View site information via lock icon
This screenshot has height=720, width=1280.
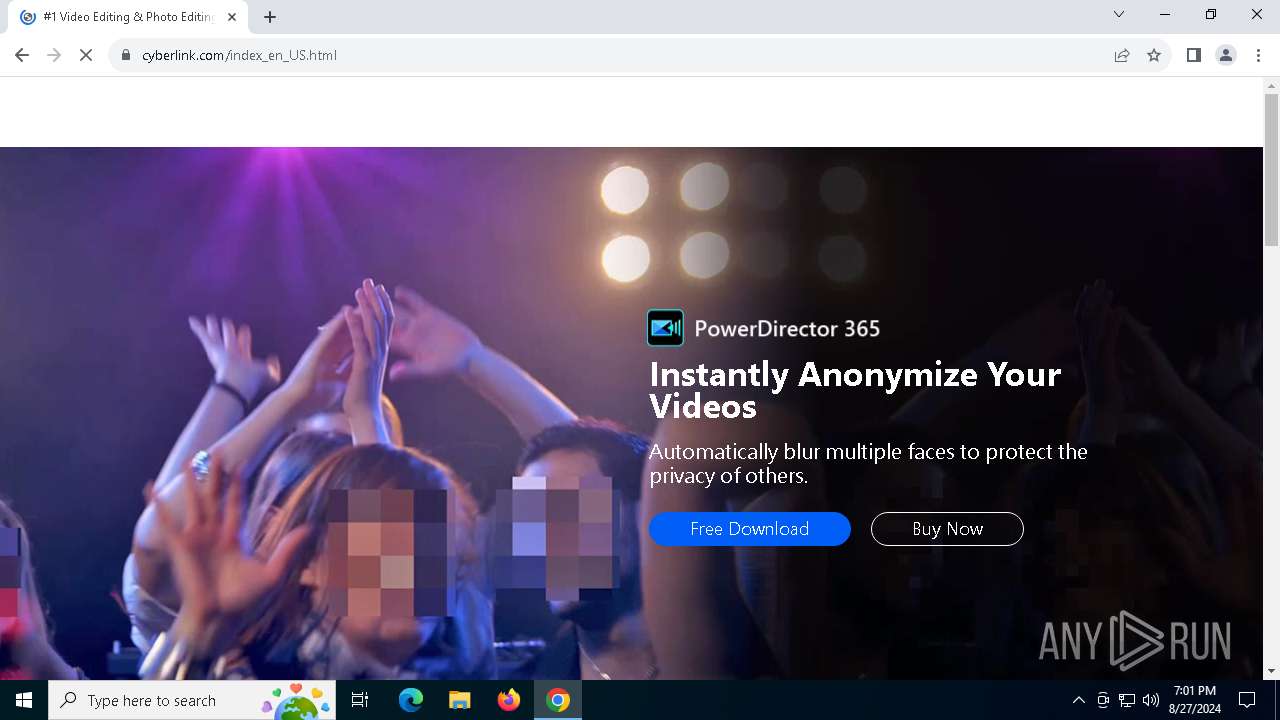[x=126, y=55]
